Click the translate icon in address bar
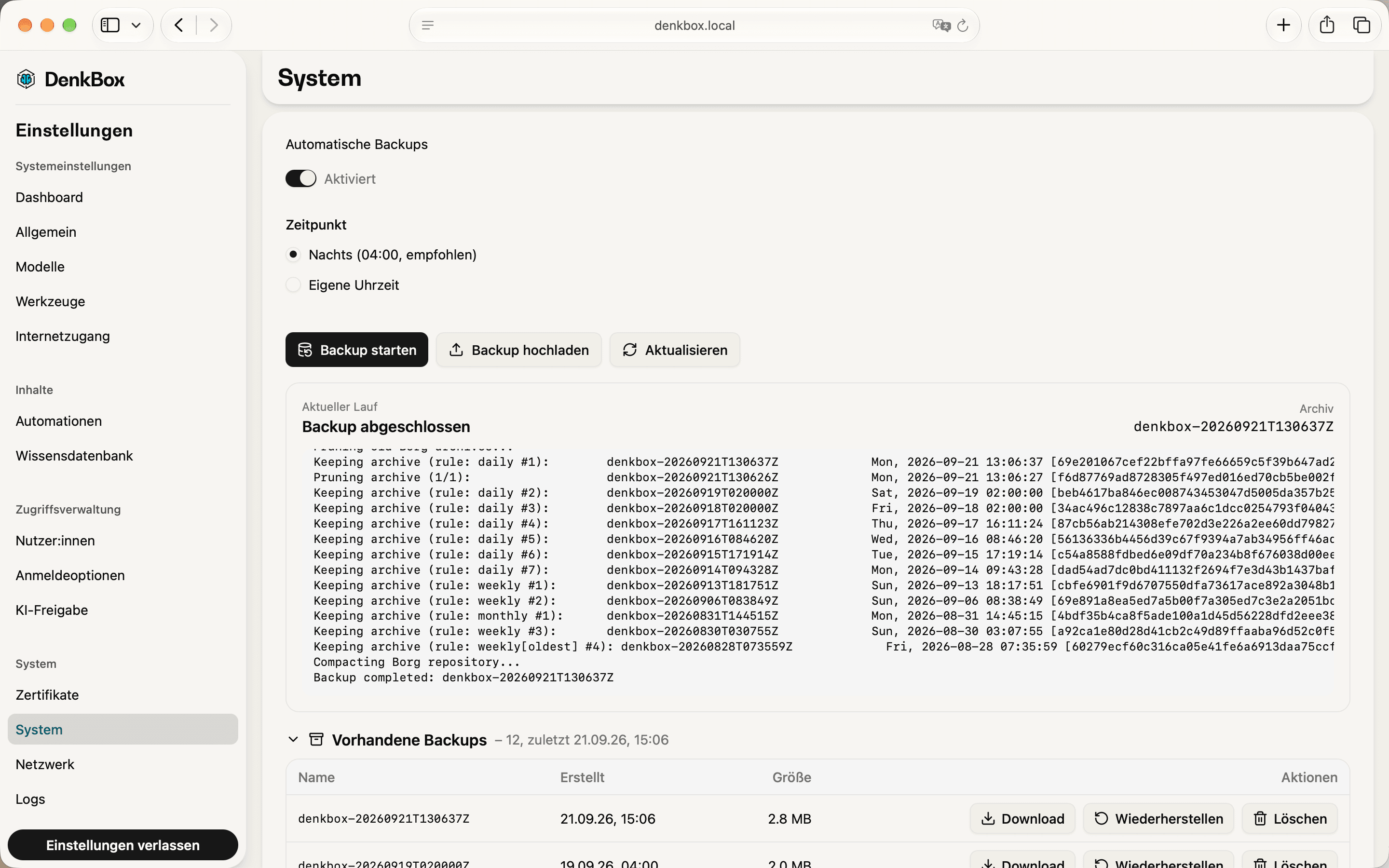Viewport: 1389px width, 868px height. [x=941, y=25]
